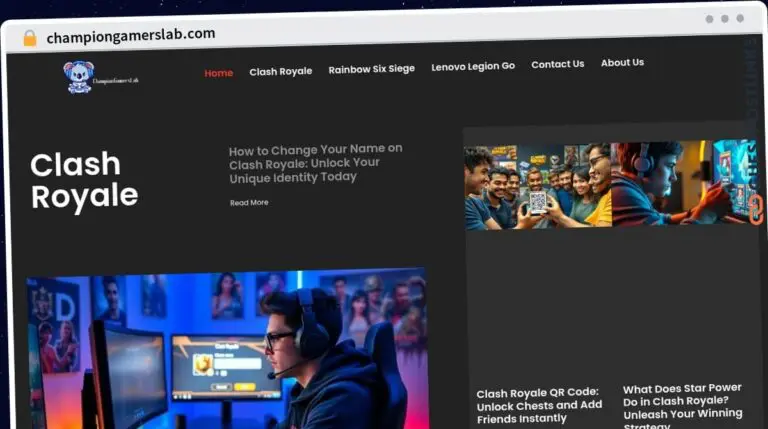Screen dimensions: 768x429
Task: Open the gamer at monitors featured image
Action: 226,349
